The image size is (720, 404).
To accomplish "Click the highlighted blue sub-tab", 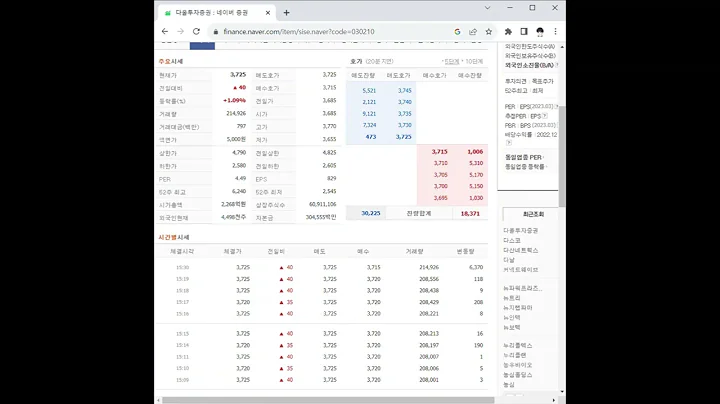I will (x=202, y=45).
